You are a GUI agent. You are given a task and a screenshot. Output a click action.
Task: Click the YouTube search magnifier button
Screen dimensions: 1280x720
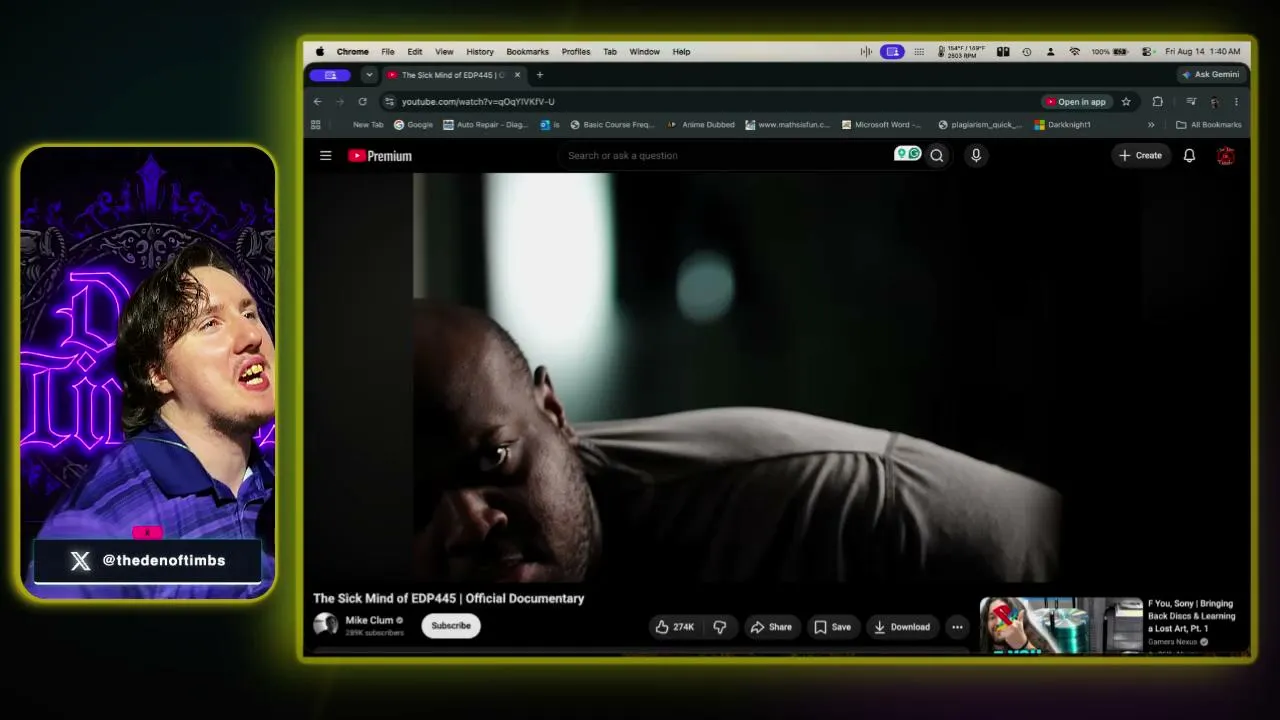[937, 155]
